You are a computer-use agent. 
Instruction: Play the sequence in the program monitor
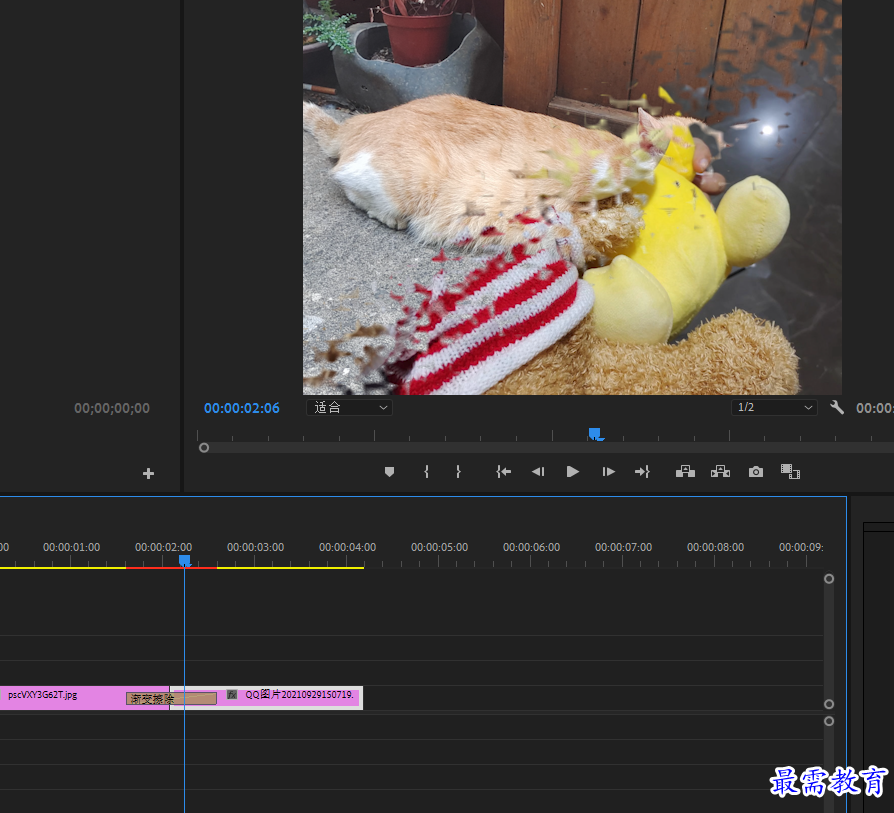coord(573,472)
